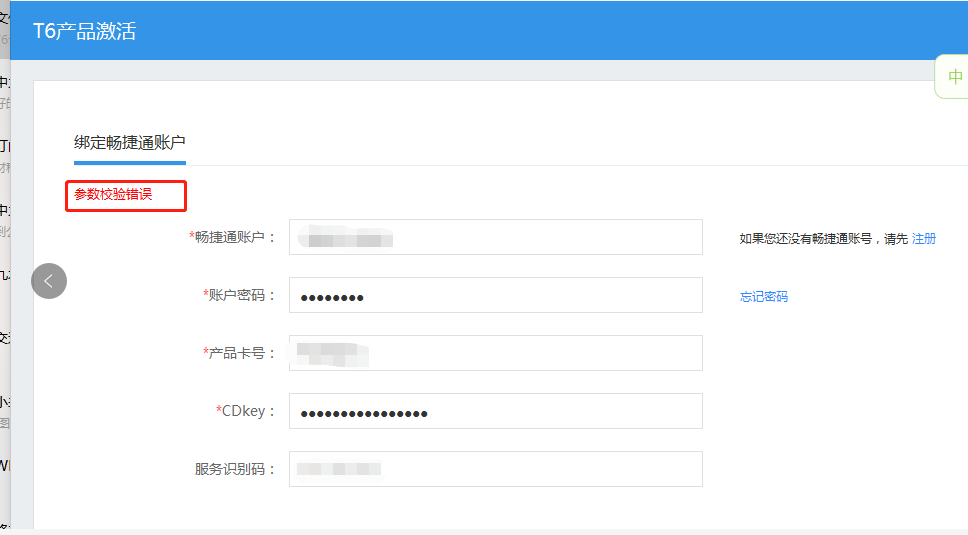The height and width of the screenshot is (535, 968).
Task: Click the 产品卡号 input field
Action: click(496, 353)
